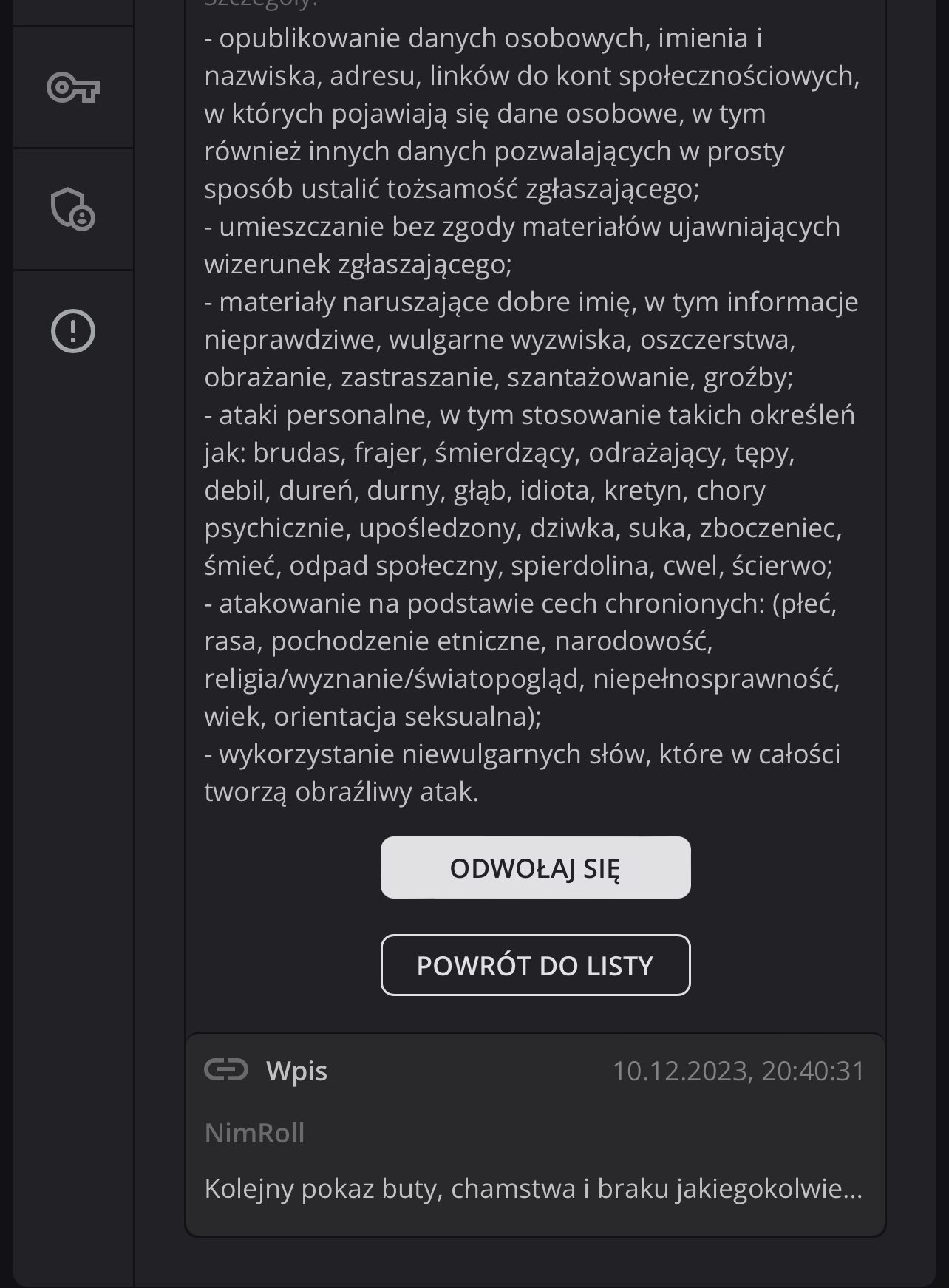Click the 'wykorzystanie niewulgarnych słów' line
This screenshot has height=1288, width=949.
(523, 754)
